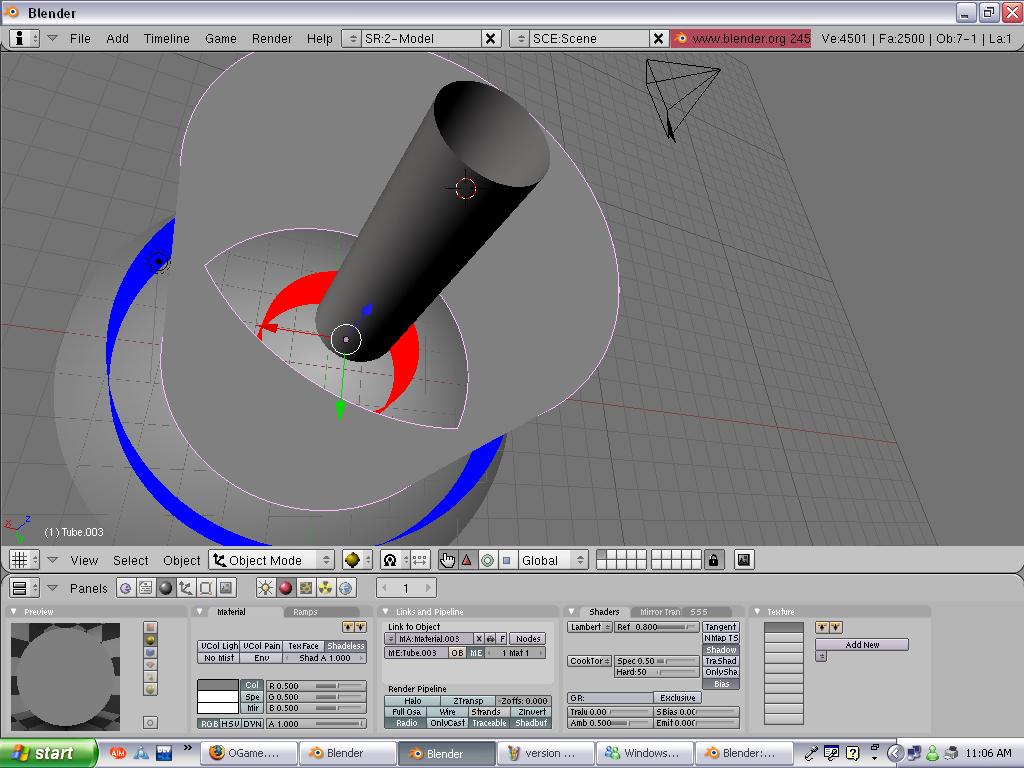
Task: Toggle the Traceable option off
Action: point(489,723)
